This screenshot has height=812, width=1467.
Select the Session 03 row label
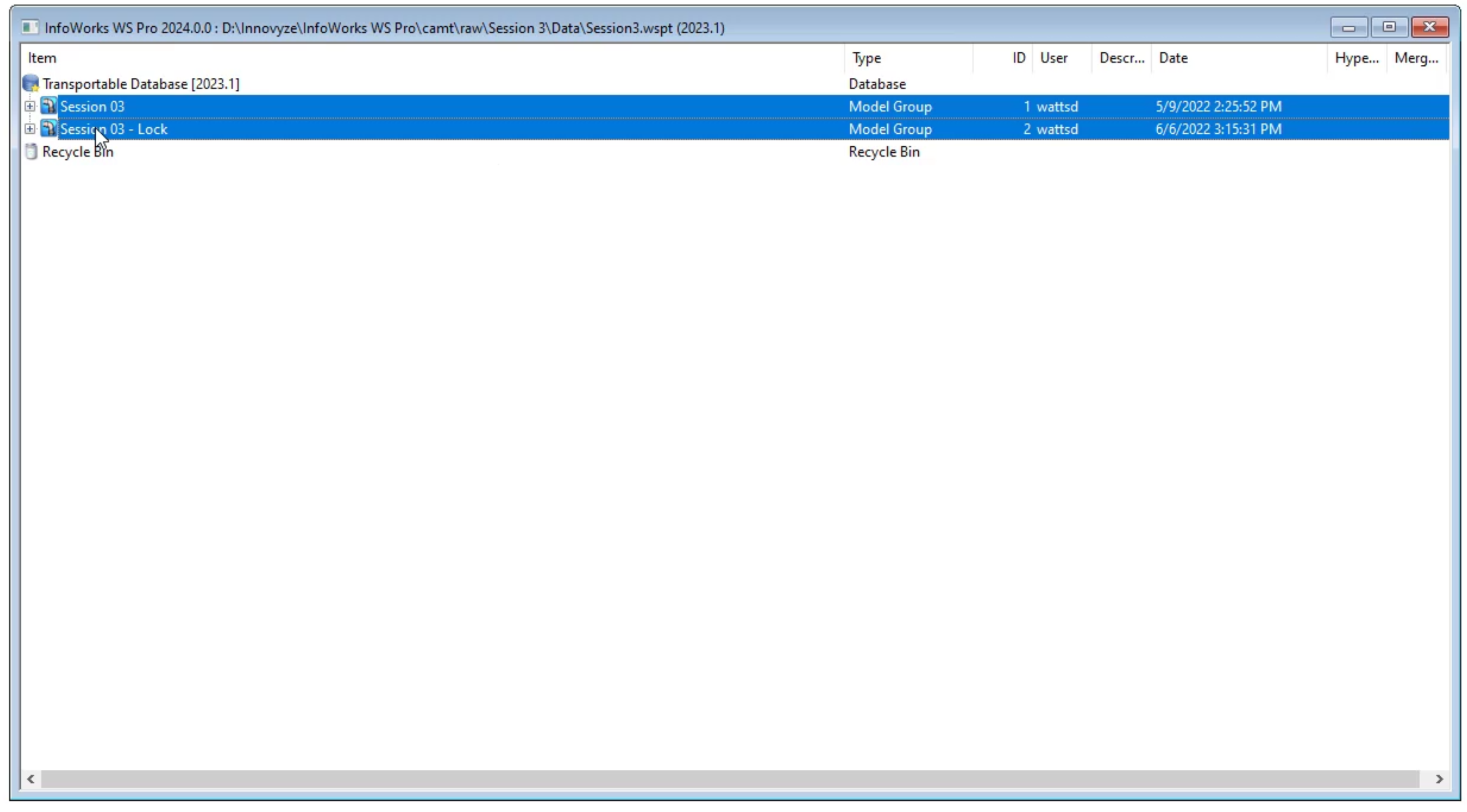pyautogui.click(x=92, y=106)
